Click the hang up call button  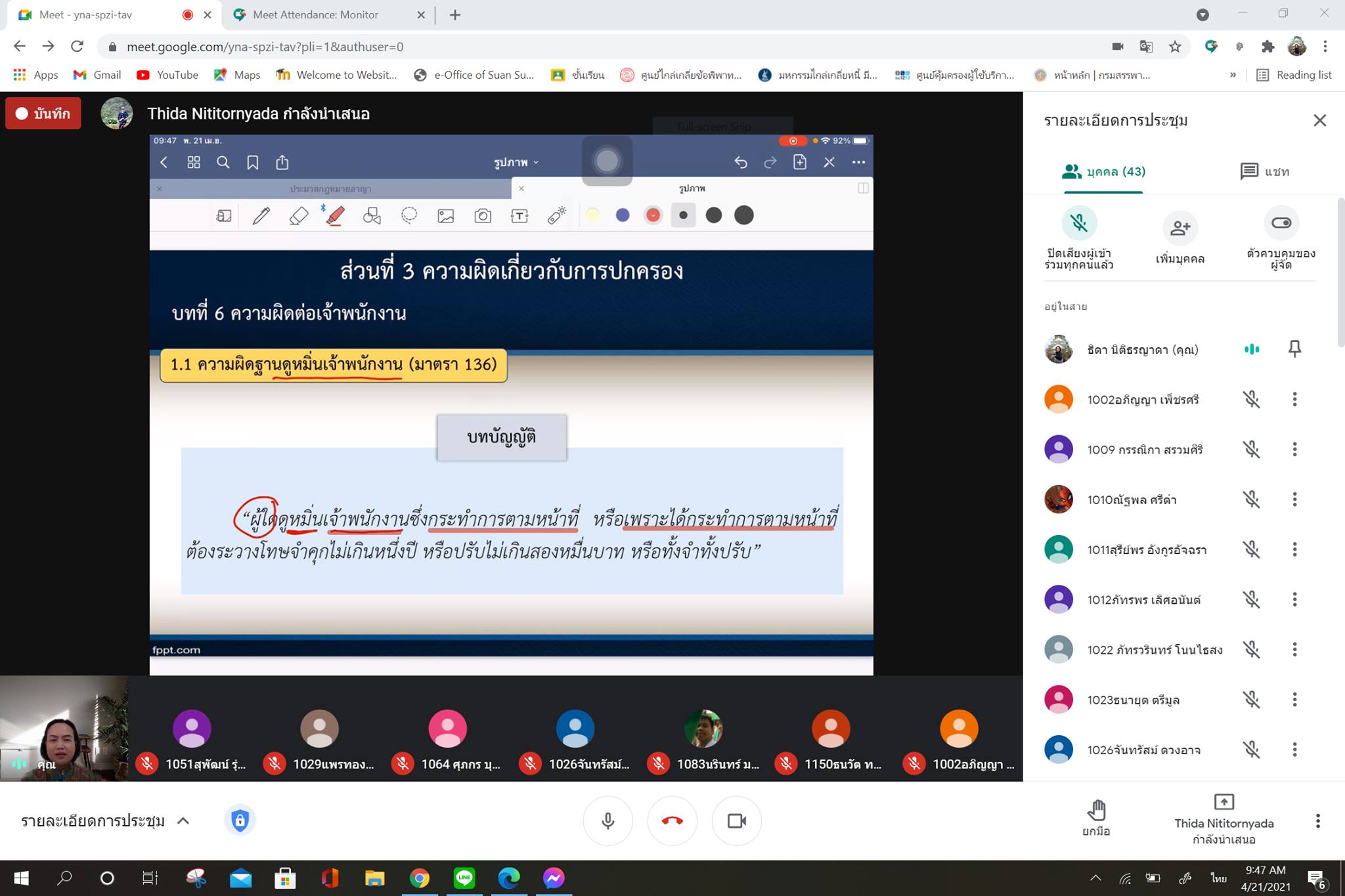tap(672, 821)
